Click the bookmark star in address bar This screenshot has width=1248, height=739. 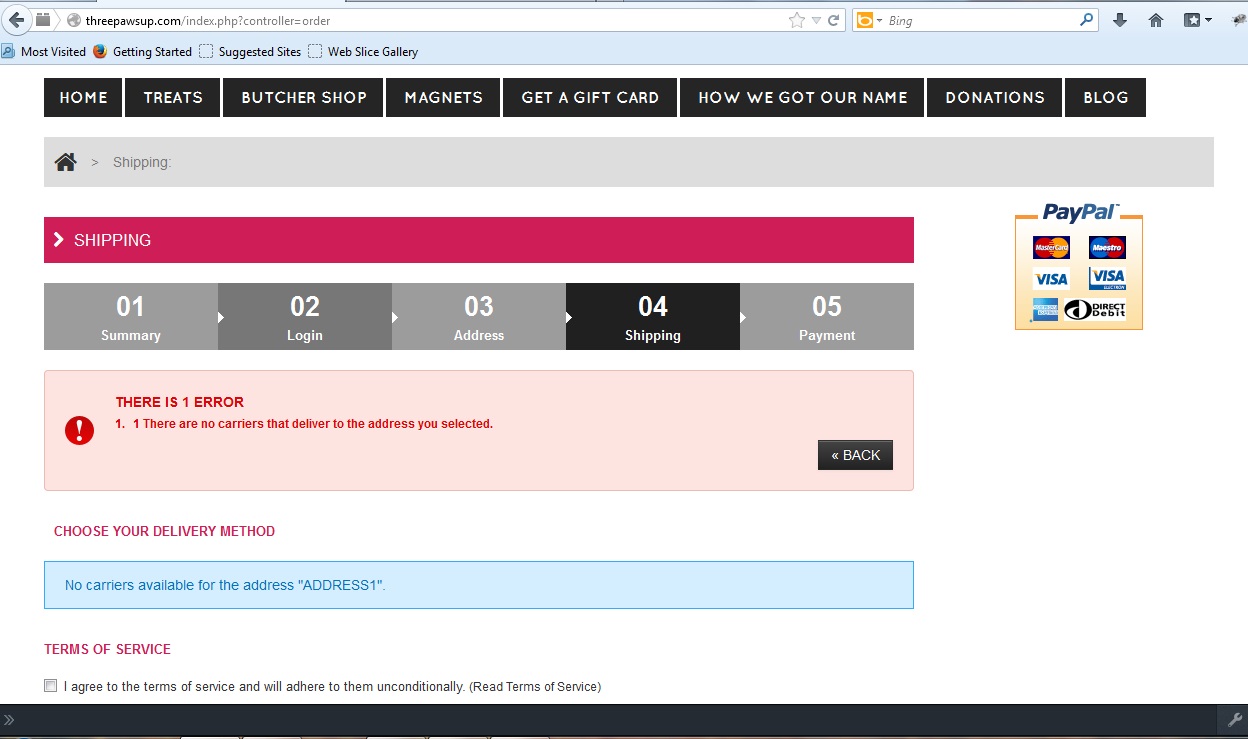coord(796,20)
